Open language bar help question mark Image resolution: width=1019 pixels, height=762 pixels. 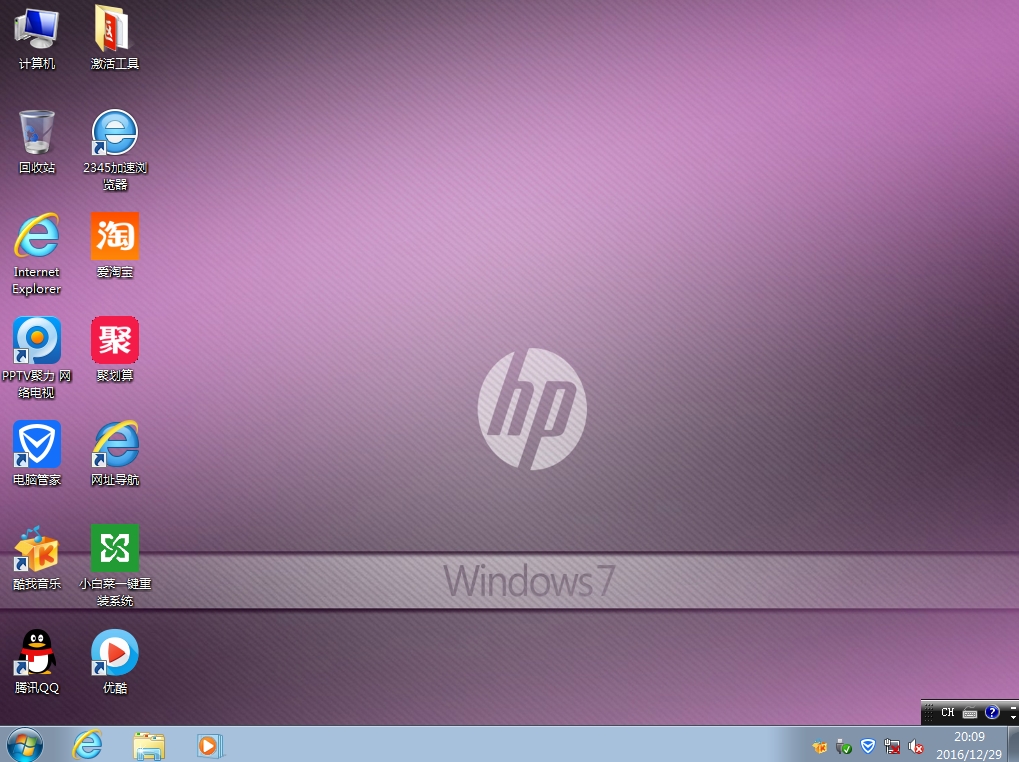click(x=992, y=712)
